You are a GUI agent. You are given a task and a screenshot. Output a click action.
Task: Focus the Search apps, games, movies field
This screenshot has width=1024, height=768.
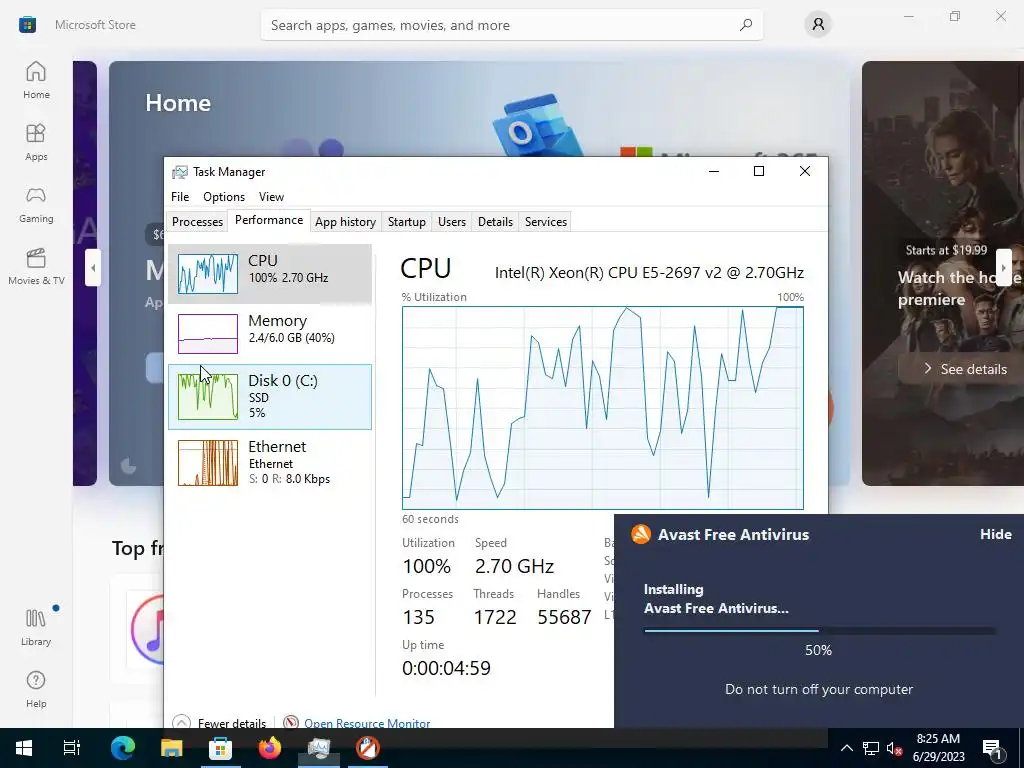pyautogui.click(x=511, y=25)
